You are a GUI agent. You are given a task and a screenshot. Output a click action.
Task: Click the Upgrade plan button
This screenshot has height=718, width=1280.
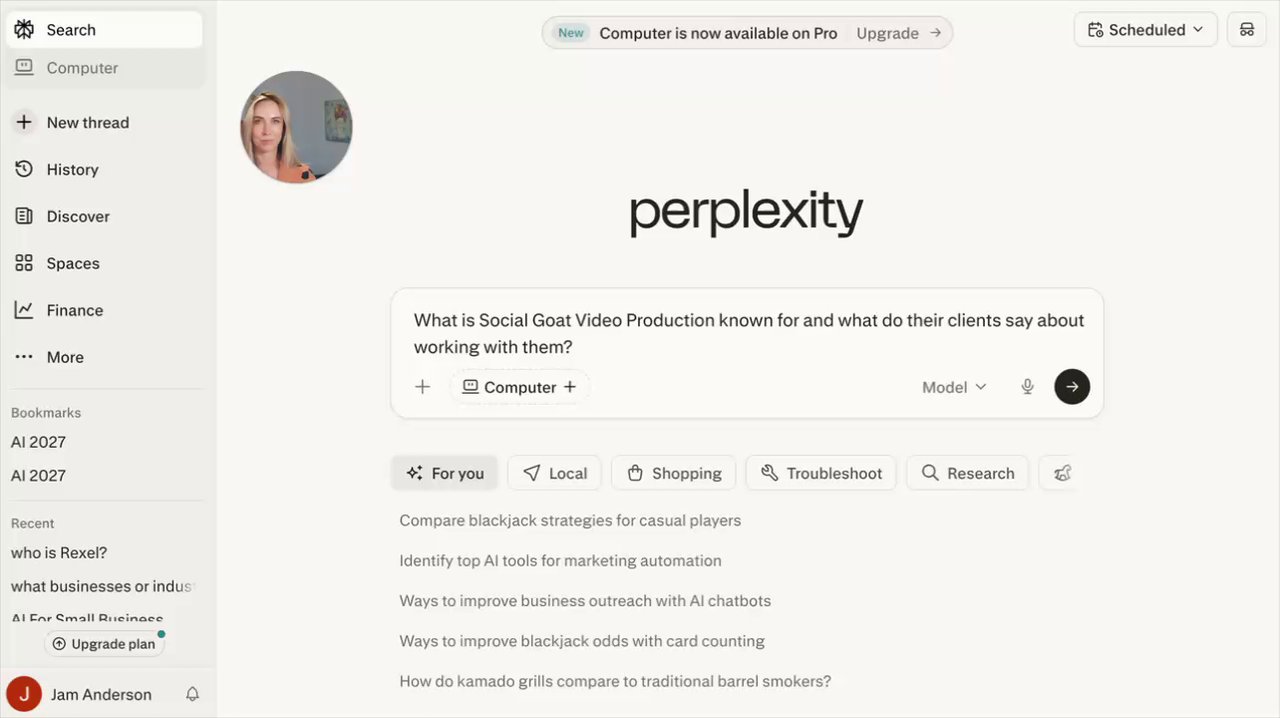(x=104, y=644)
